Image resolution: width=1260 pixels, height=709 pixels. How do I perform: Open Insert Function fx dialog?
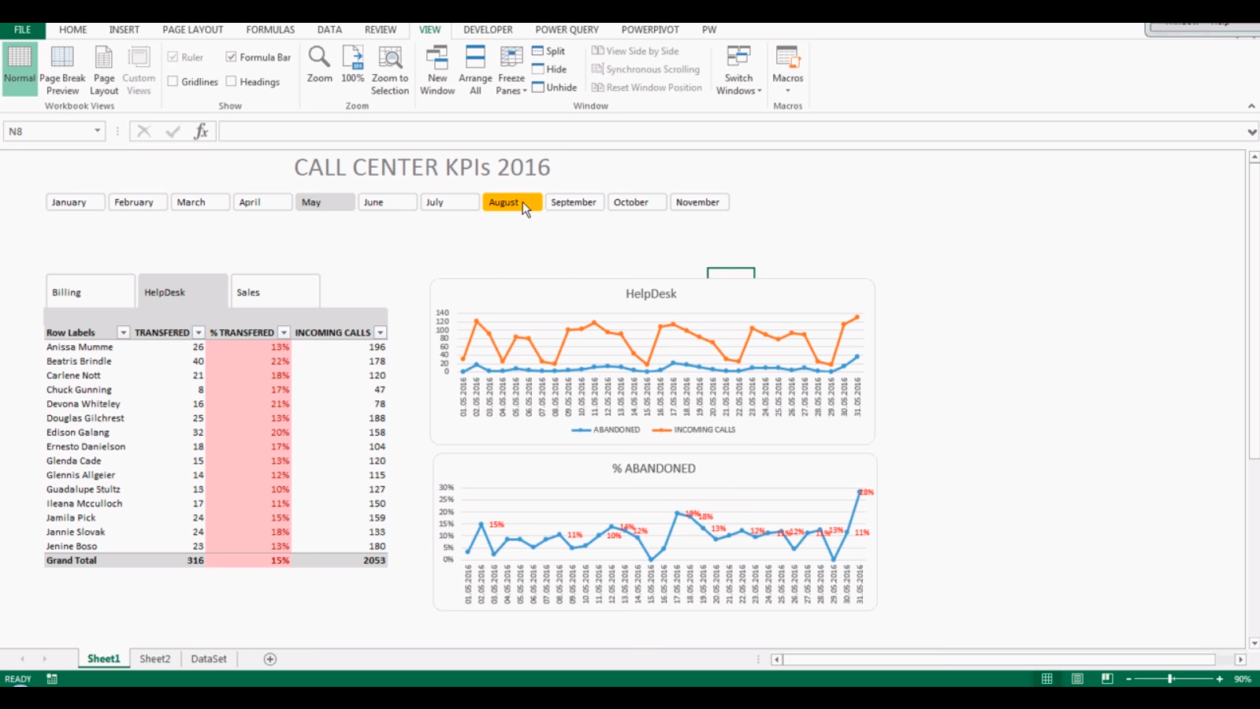pyautogui.click(x=201, y=131)
